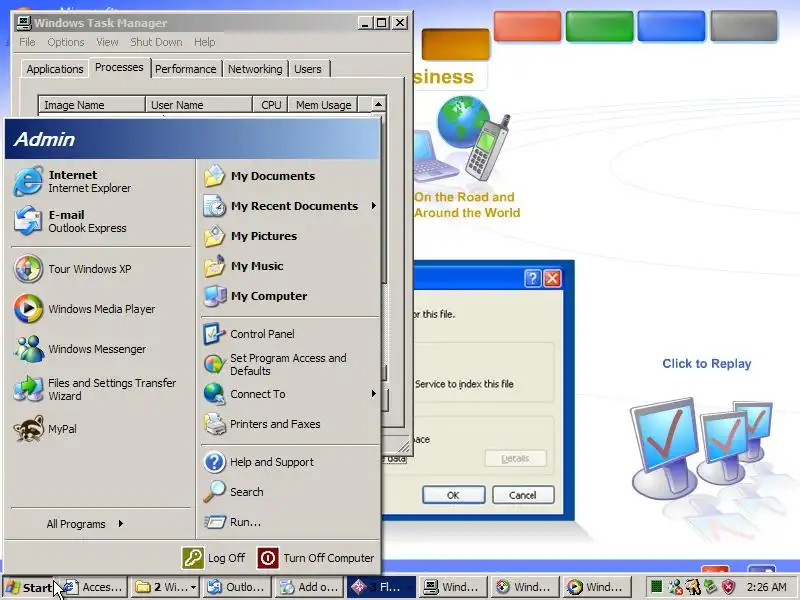Click Turn Off Computer power icon

click(268, 558)
